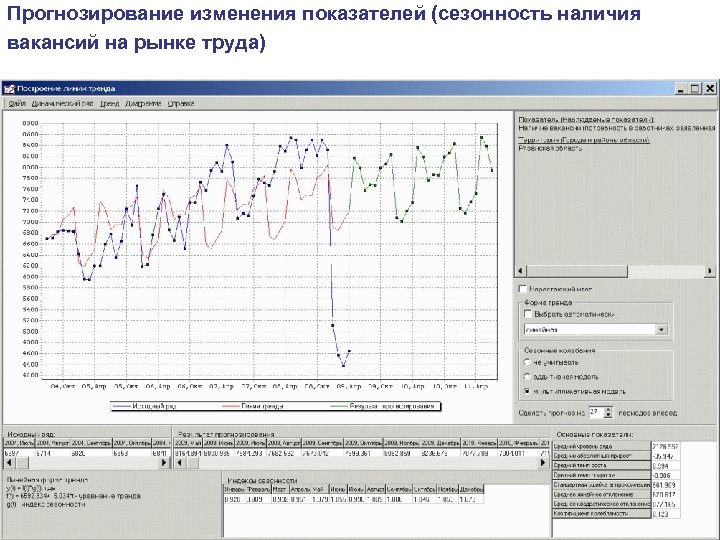Select аддитивная модель radio button

click(527, 377)
